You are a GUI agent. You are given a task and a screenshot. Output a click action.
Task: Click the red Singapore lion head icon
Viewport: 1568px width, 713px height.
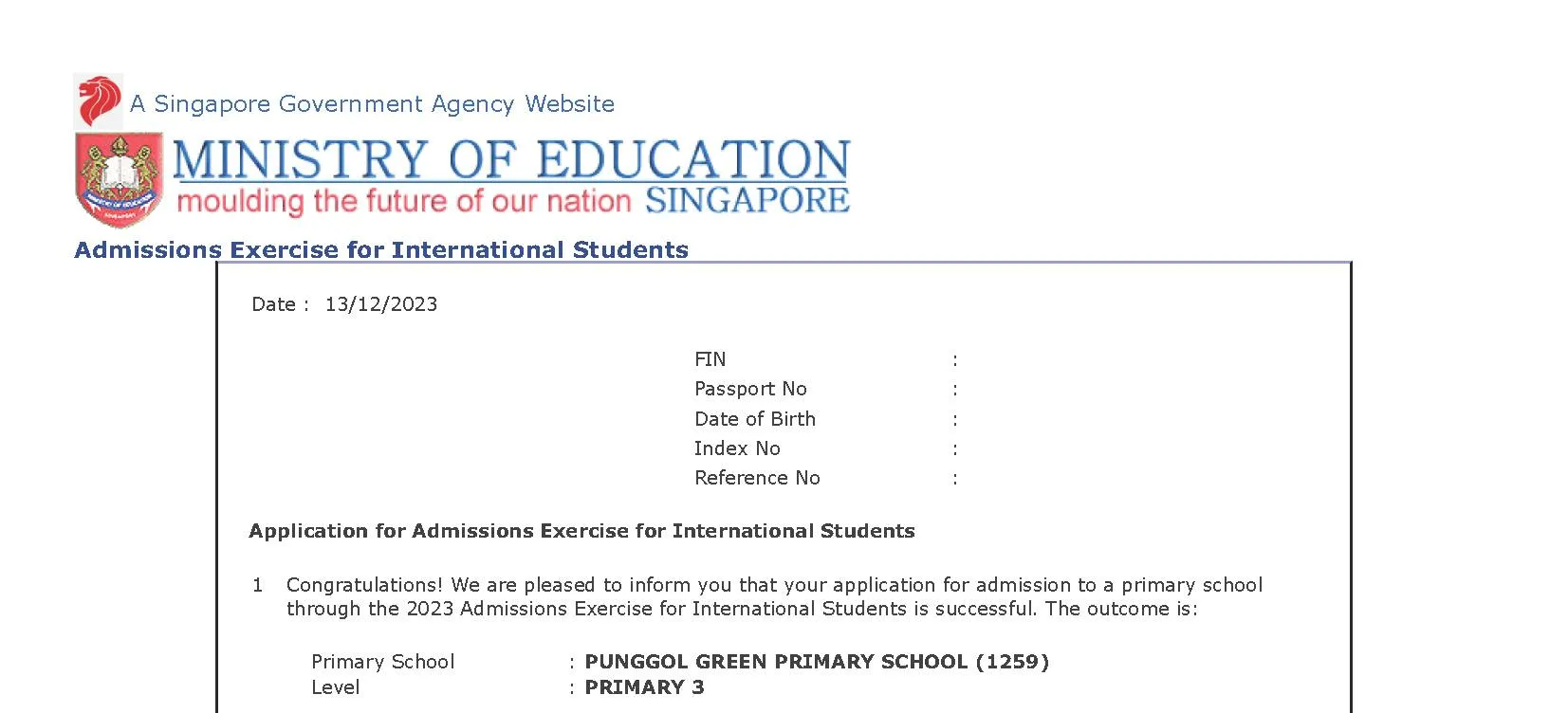[x=99, y=101]
